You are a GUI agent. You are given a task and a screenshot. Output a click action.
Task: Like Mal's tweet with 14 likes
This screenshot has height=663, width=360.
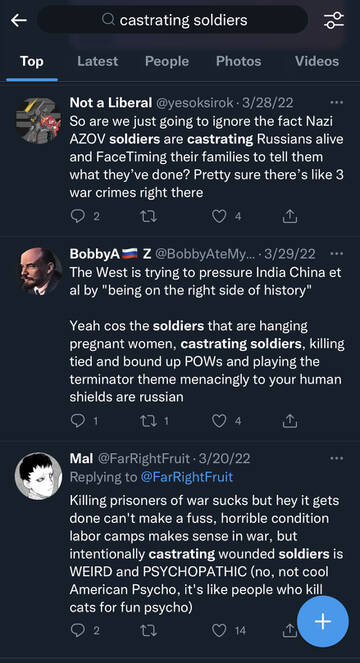(x=219, y=631)
